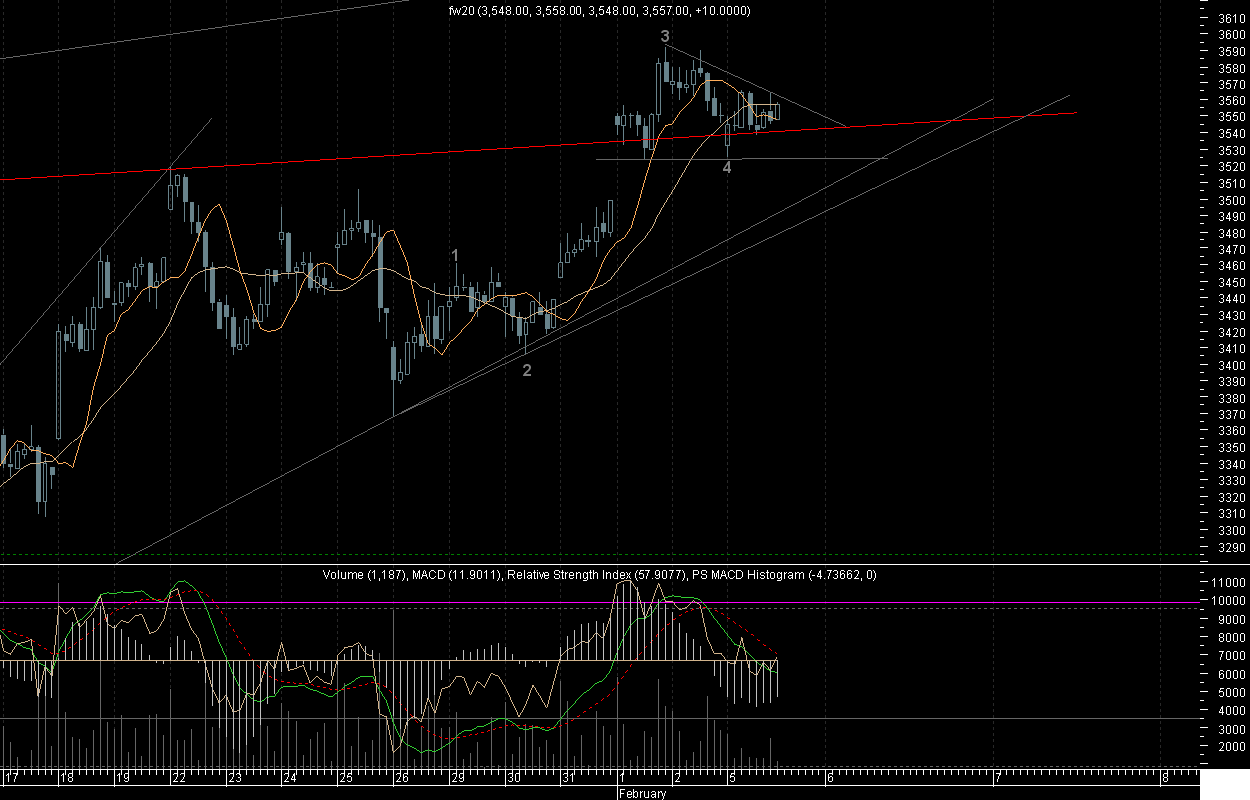Select the 3600 price axis label
The height and width of the screenshot is (800, 1250).
(1231, 34)
